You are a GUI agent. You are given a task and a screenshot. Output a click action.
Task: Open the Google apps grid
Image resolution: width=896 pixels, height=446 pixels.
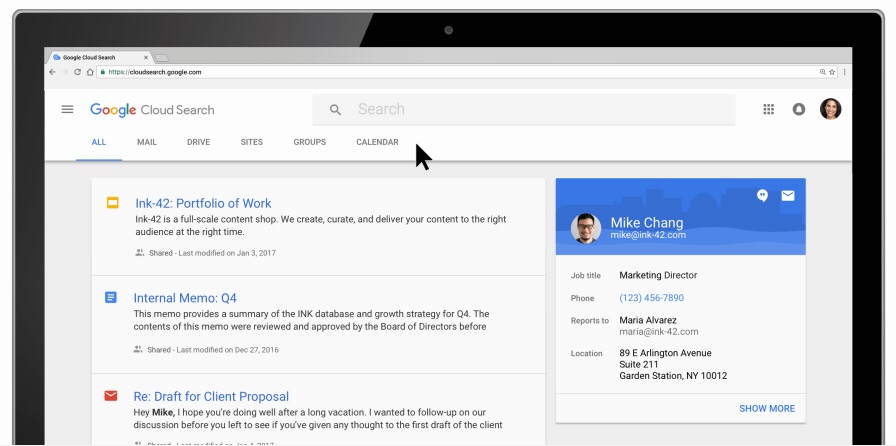(769, 109)
